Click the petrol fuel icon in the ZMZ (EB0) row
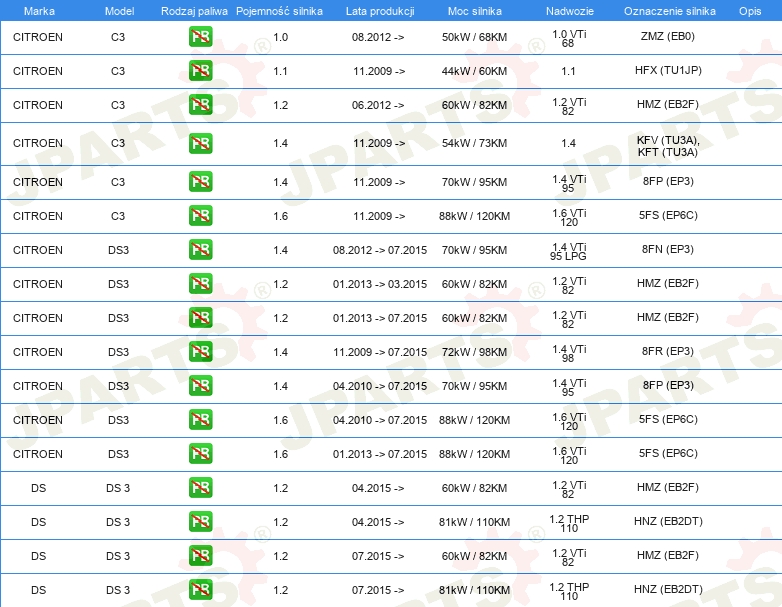 (x=200, y=37)
